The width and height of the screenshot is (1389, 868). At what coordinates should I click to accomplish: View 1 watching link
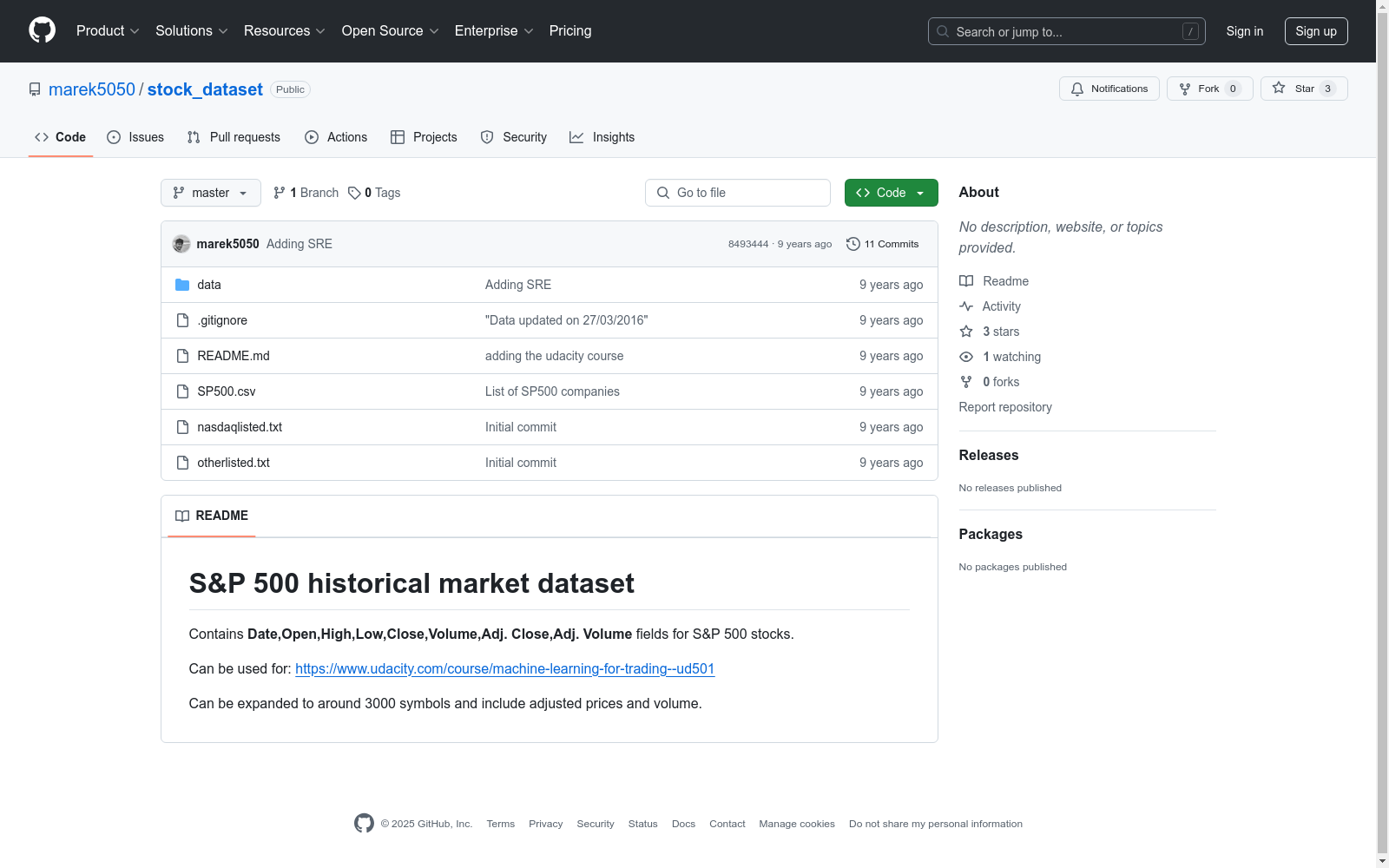pos(1000,357)
